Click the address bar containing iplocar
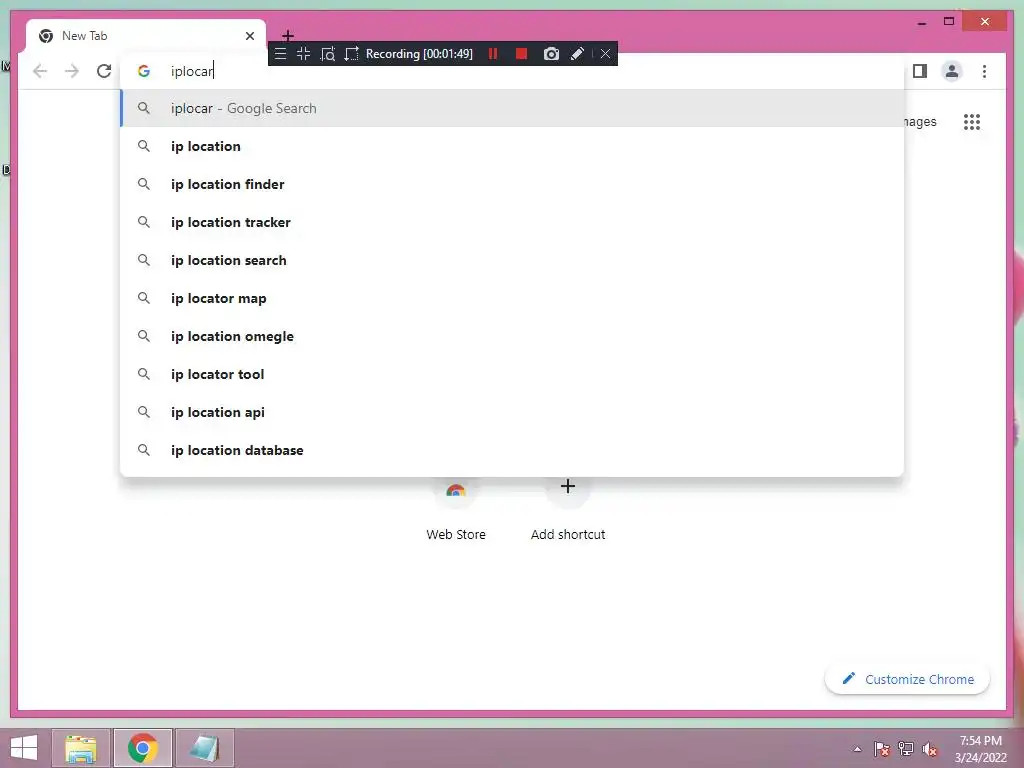The width and height of the screenshot is (1024, 768). 513,71
